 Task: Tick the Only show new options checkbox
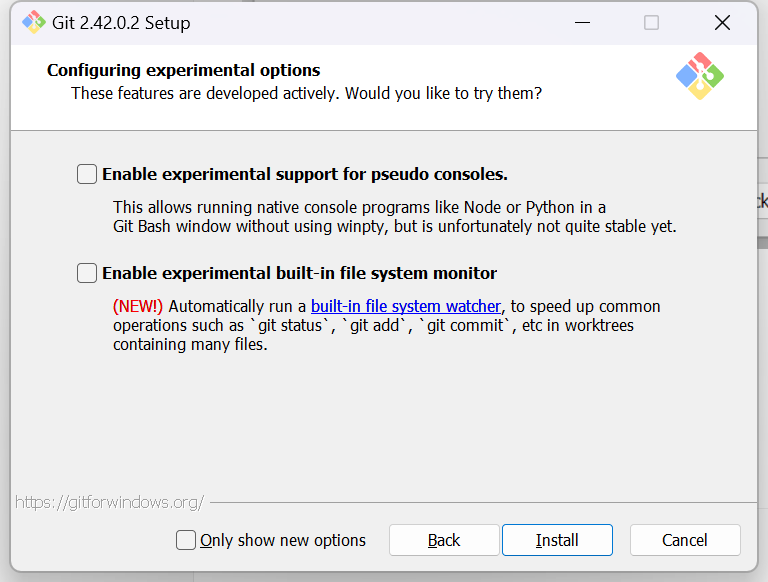[186, 540]
